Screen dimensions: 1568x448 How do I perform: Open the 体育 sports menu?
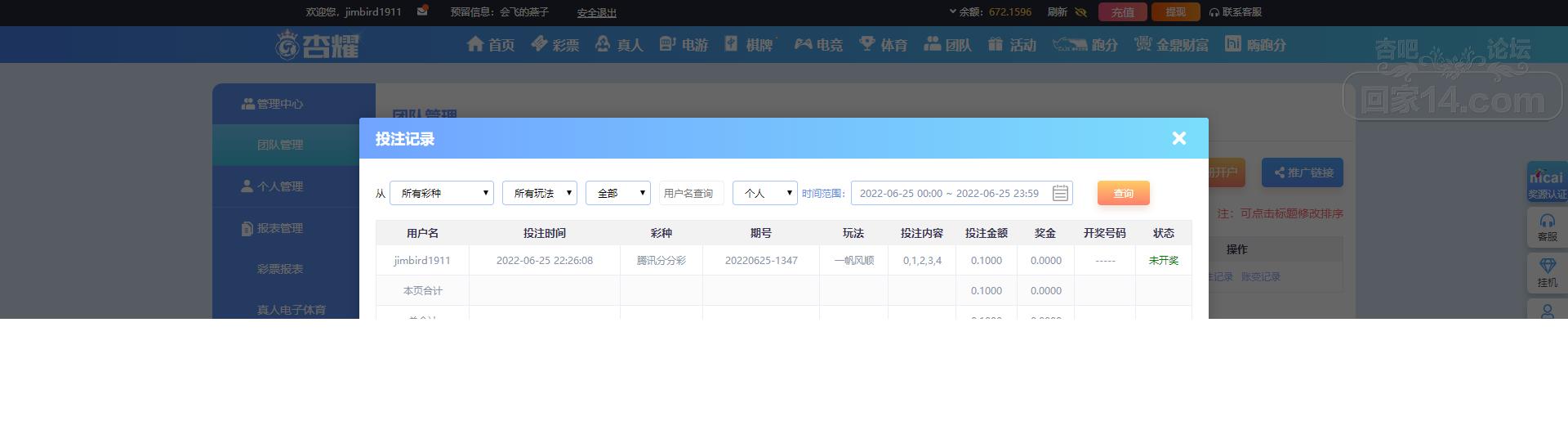[884, 44]
